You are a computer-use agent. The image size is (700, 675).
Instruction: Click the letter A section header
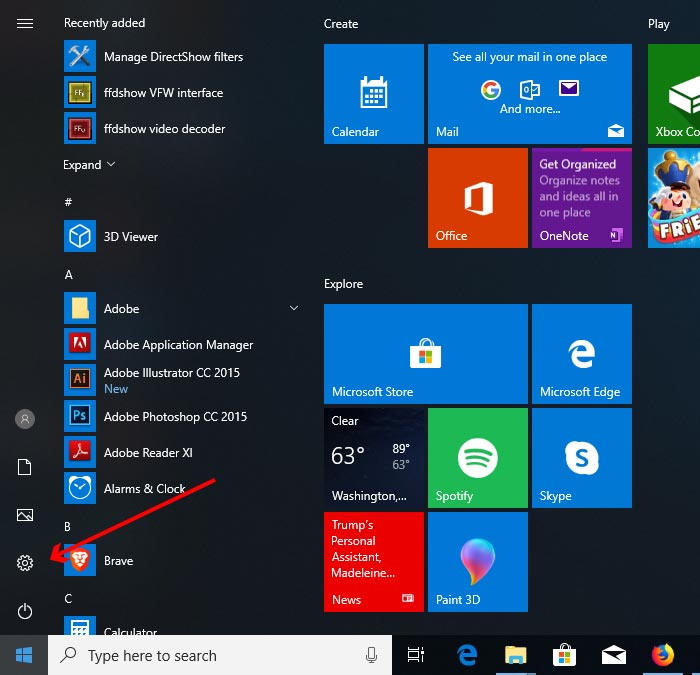(x=68, y=275)
